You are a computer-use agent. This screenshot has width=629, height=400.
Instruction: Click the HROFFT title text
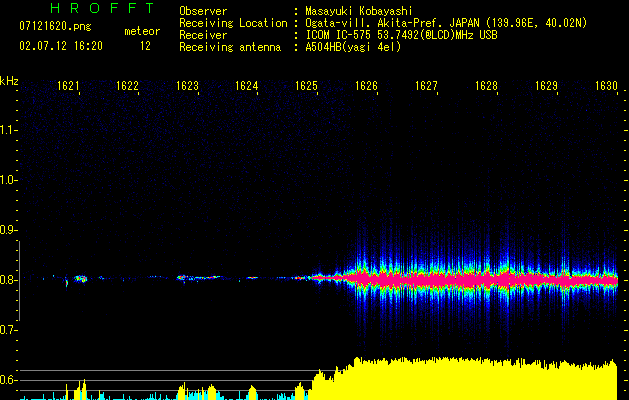tap(103, 8)
